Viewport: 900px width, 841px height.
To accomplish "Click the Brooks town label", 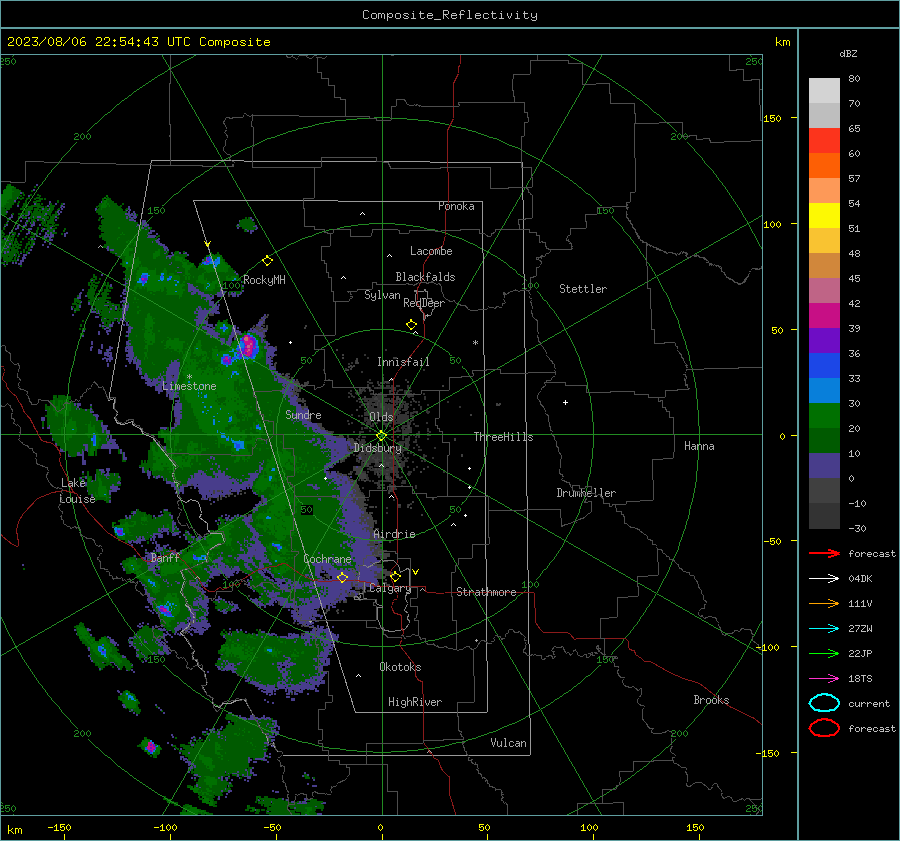I will pyautogui.click(x=711, y=700).
